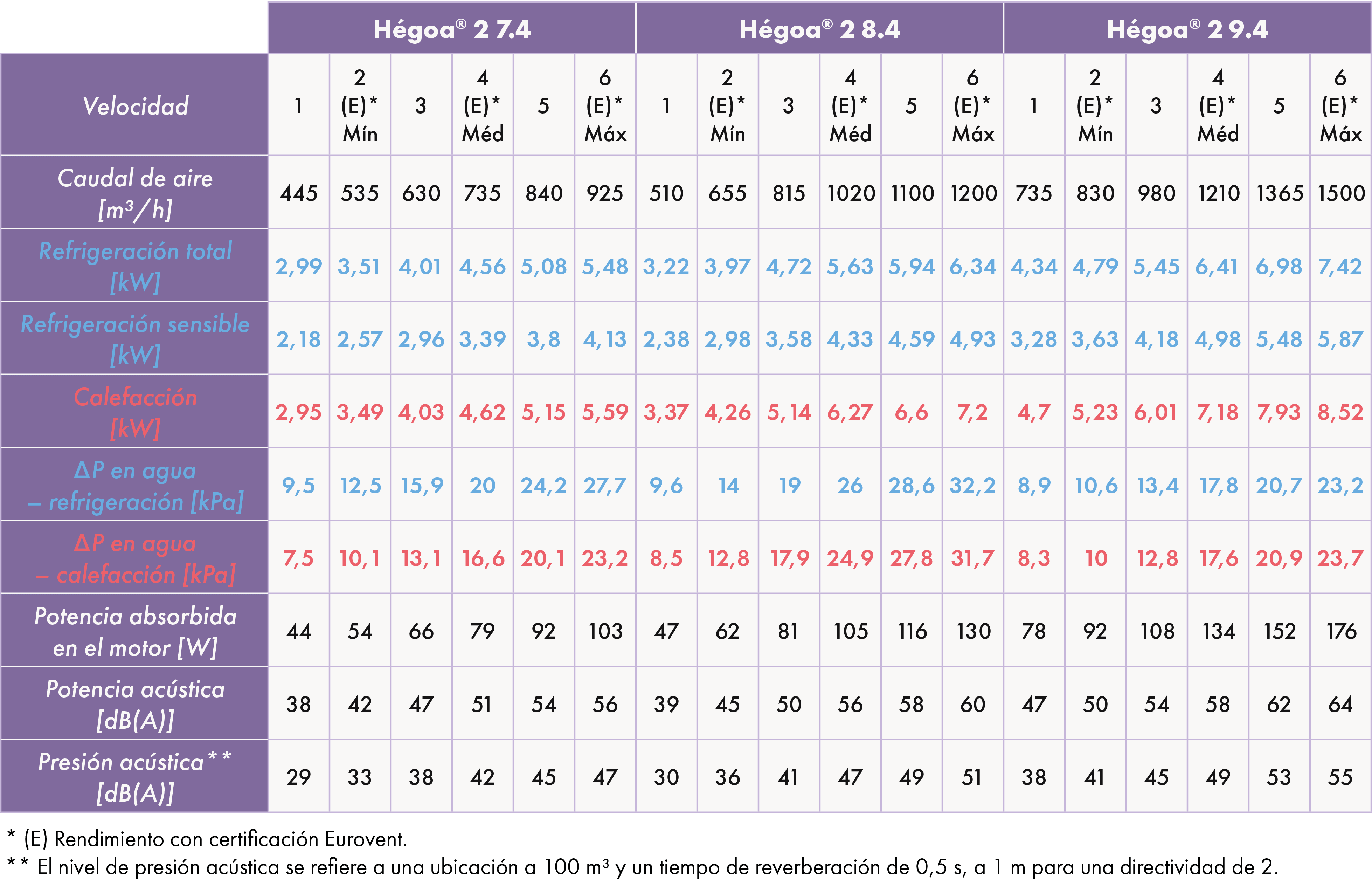Screen dimensions: 1372x886
Task: Click the Potencia acústica row label
Action: coord(135,703)
